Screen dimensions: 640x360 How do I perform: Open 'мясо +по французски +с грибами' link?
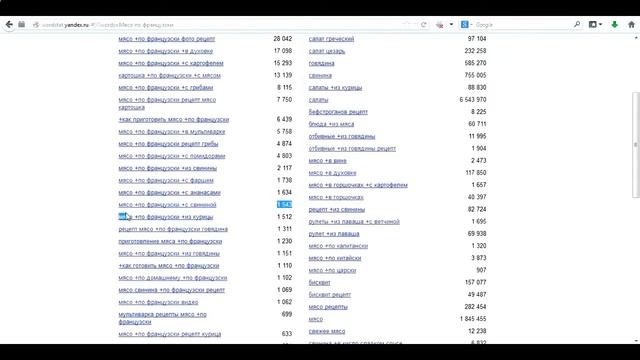coord(166,88)
